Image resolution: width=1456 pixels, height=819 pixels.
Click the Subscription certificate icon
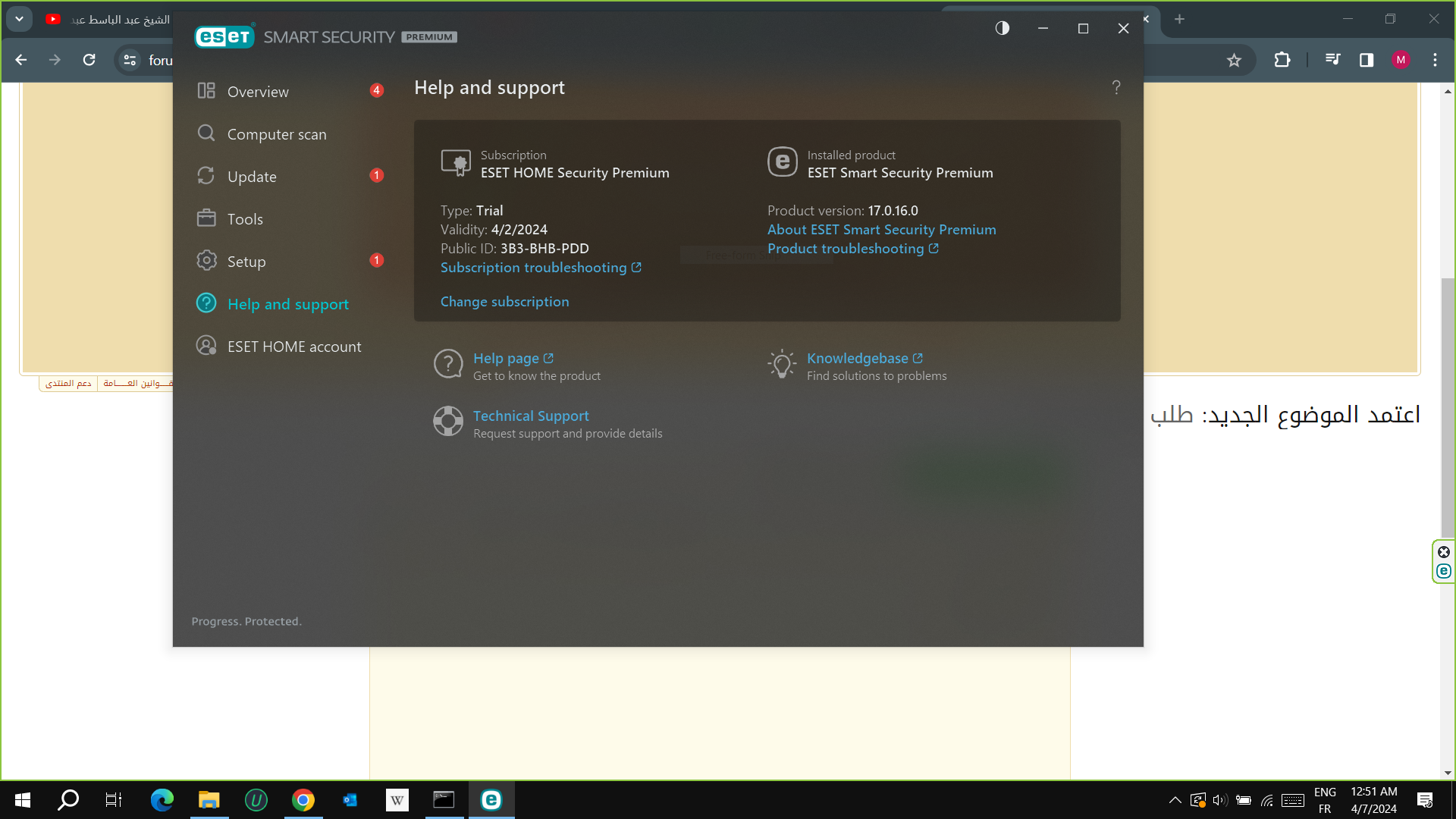click(x=456, y=163)
